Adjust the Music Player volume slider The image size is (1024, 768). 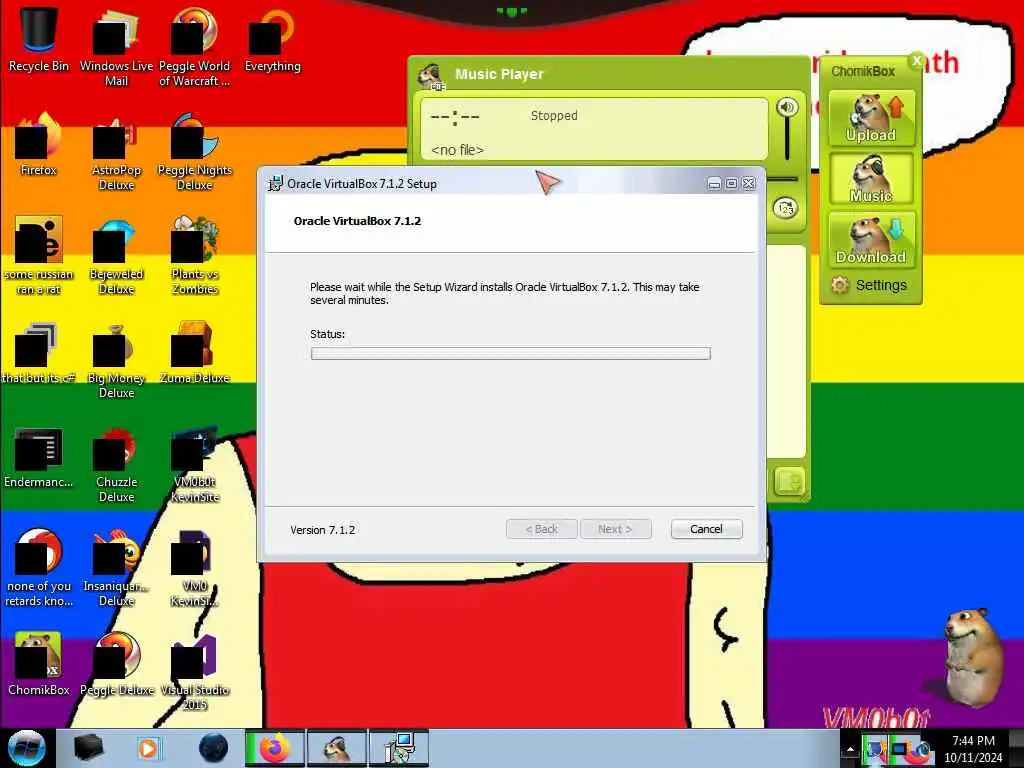click(787, 140)
